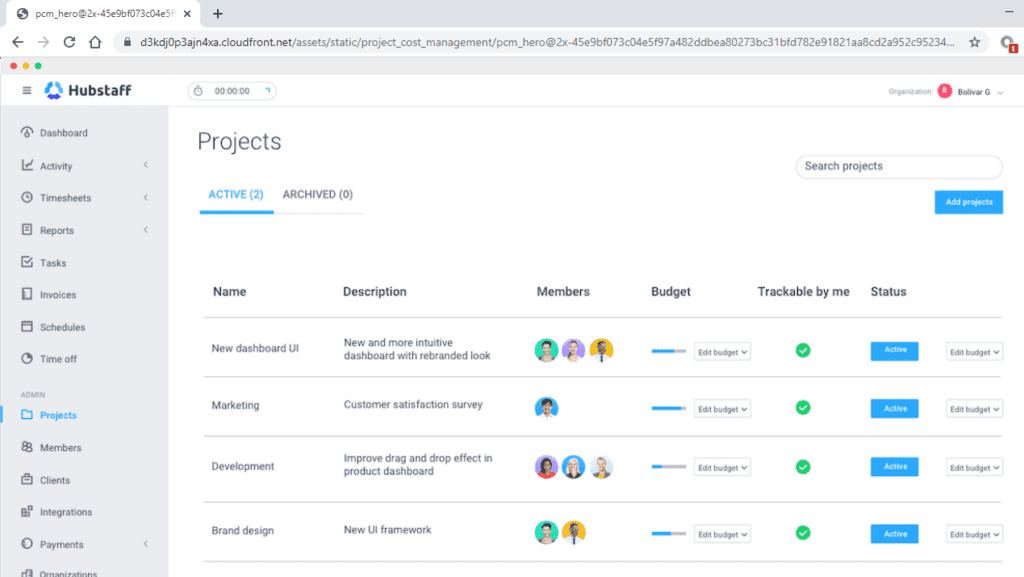This screenshot has height=577, width=1024.
Task: Toggle the sidebar with the hamburger icon
Action: tap(26, 89)
